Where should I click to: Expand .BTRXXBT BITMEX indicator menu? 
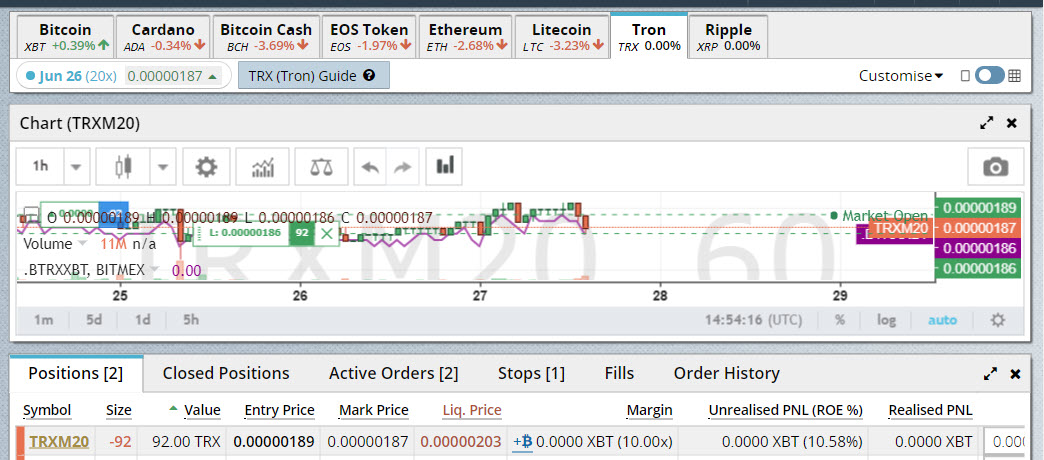pyautogui.click(x=154, y=270)
